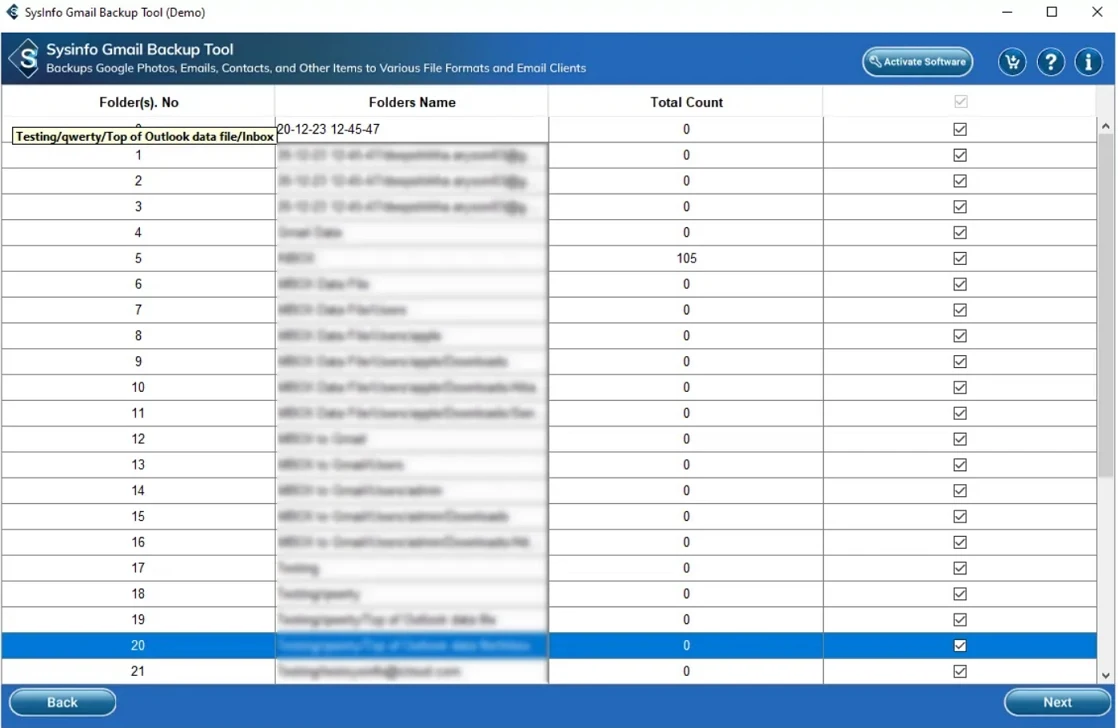This screenshot has height=728, width=1118.
Task: Select folder name 20-12-23 12-45-47
Action: point(411,129)
